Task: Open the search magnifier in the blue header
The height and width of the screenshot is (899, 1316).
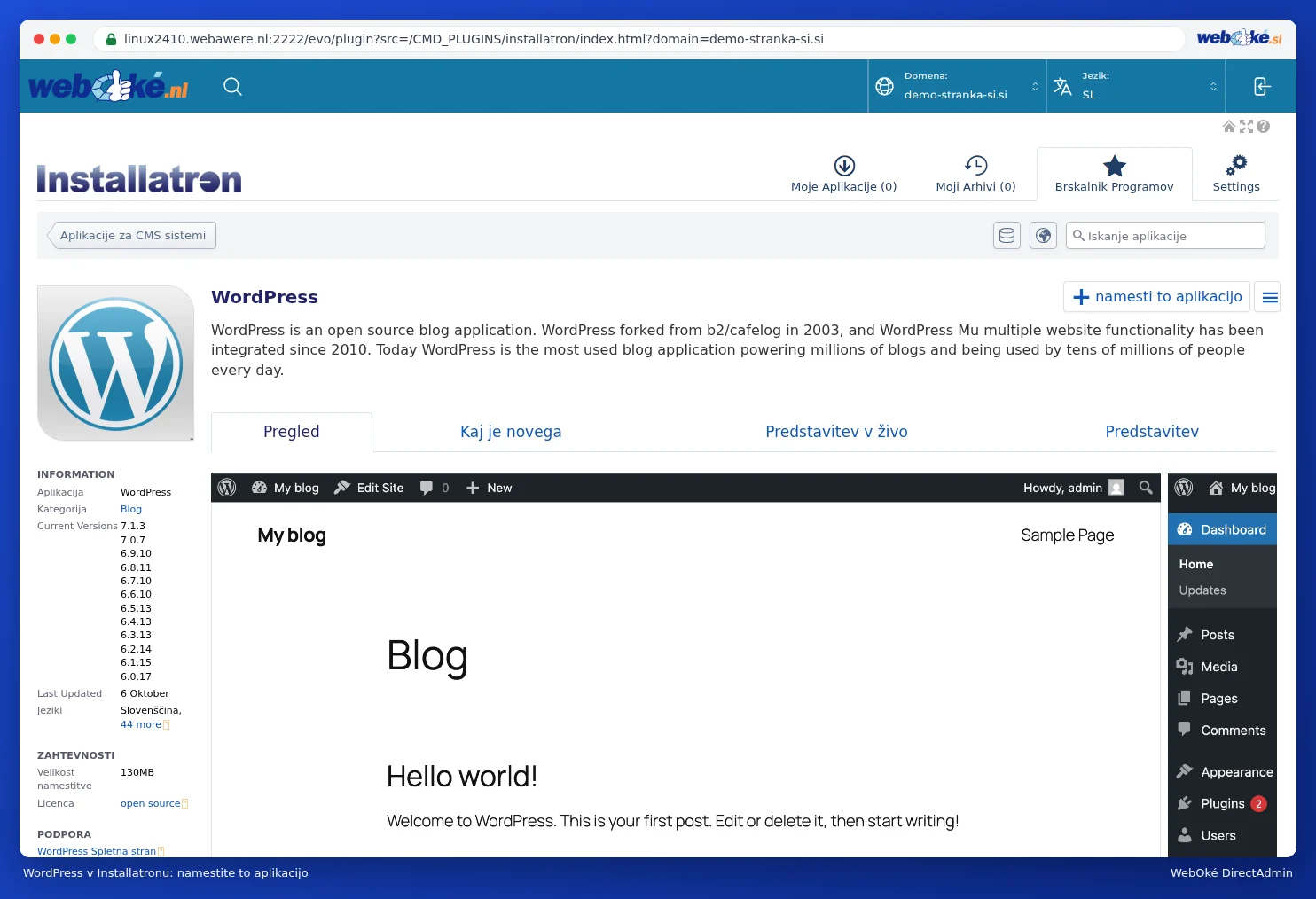Action: coord(232,86)
